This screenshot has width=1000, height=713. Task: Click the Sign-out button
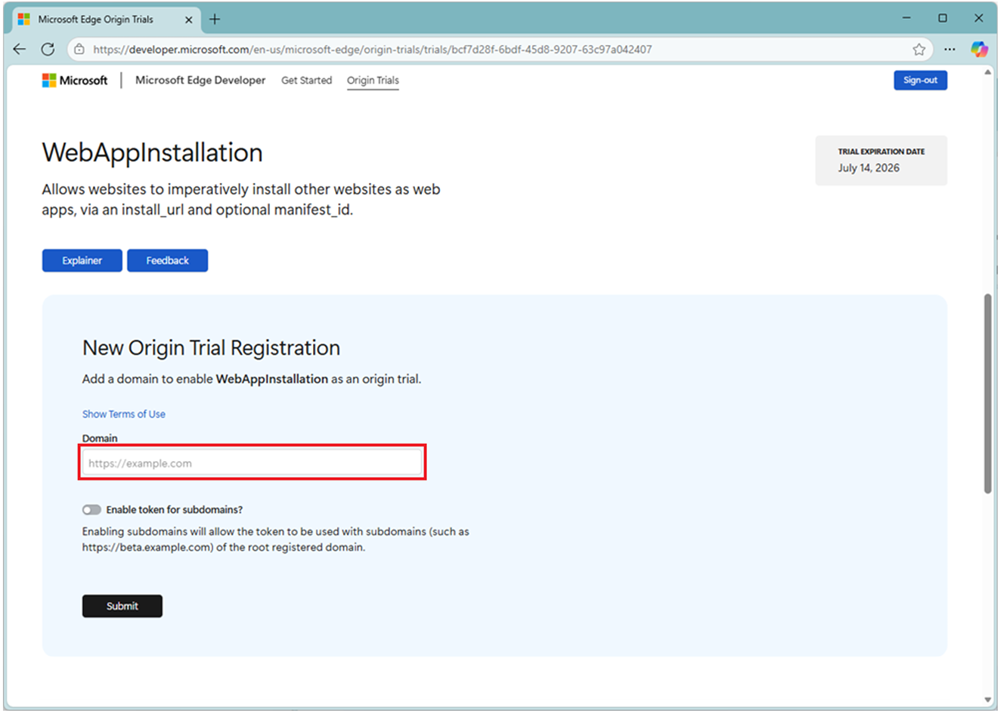(x=920, y=81)
